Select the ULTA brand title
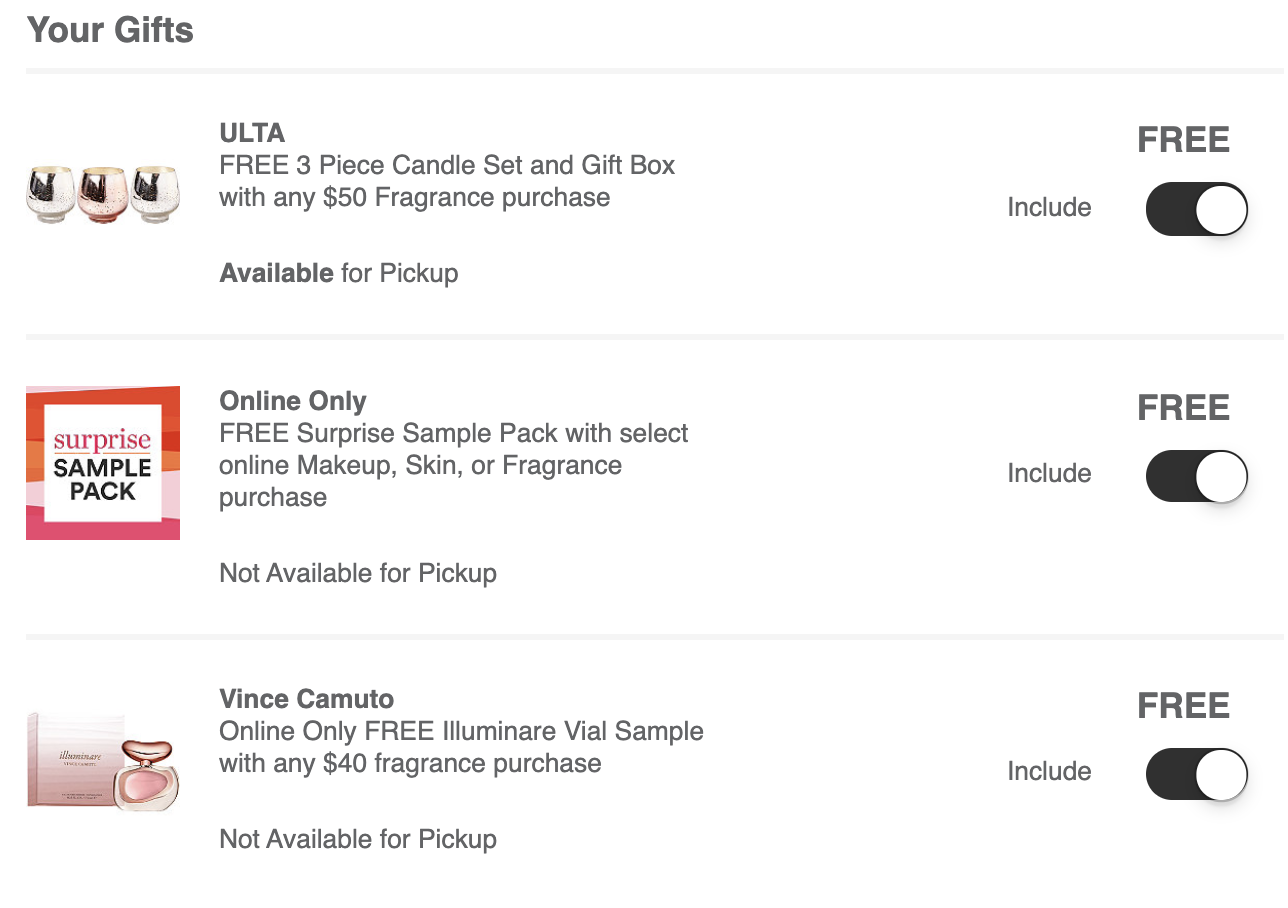This screenshot has height=908, width=1288. tap(252, 133)
